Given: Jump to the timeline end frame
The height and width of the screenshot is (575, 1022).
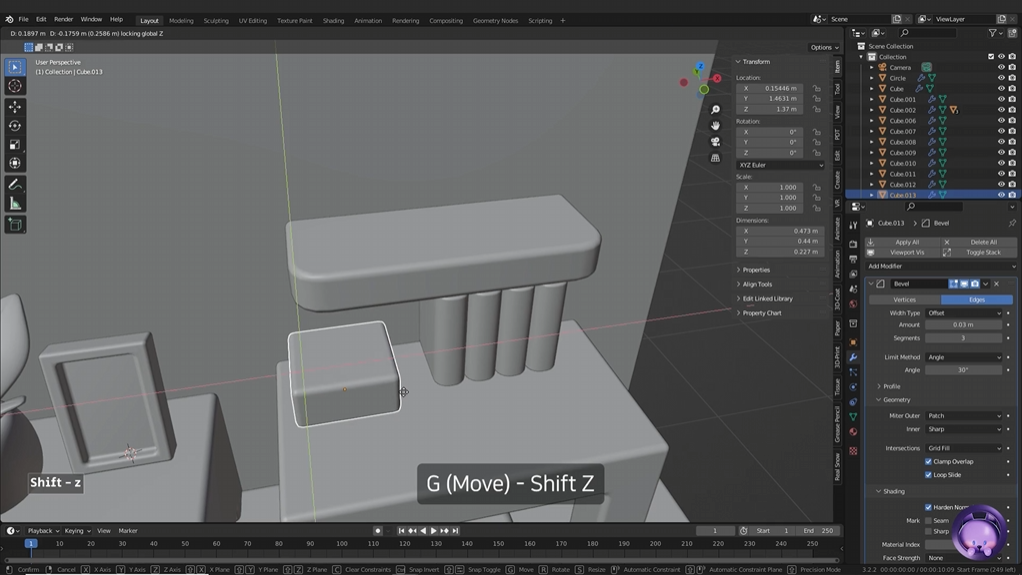Looking at the screenshot, I should point(456,531).
